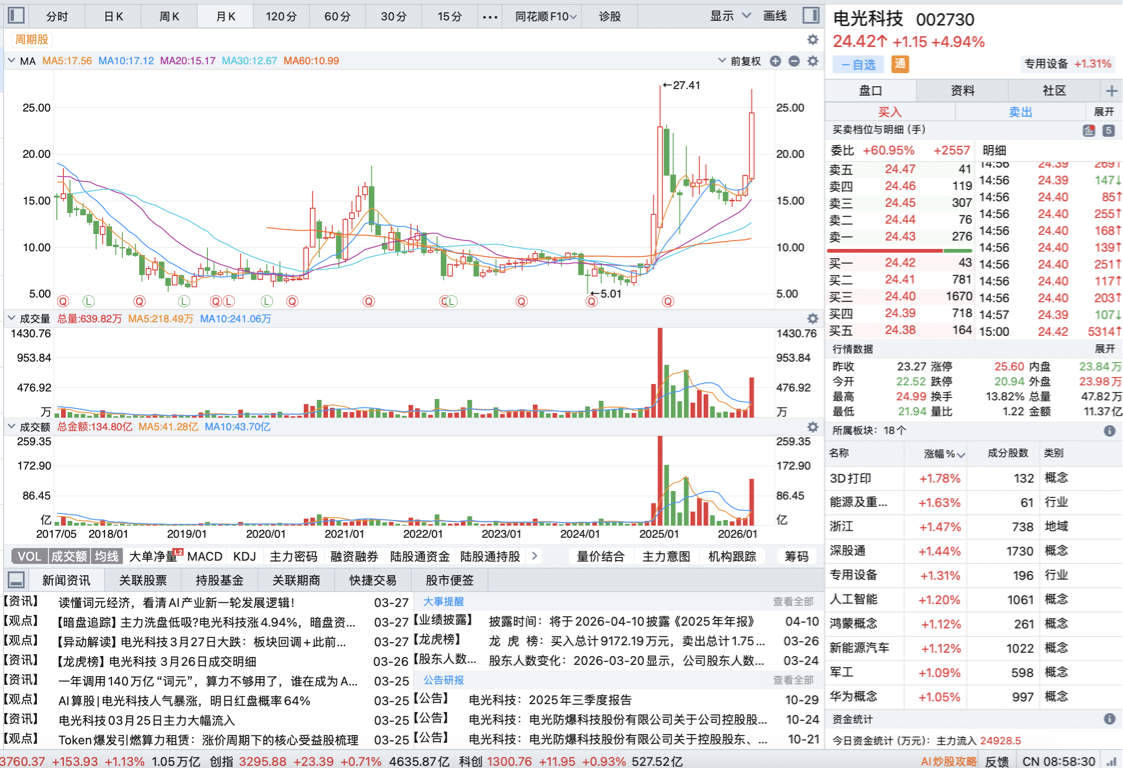Collapse the MA indicator row chevron
This screenshot has width=1123, height=768.
tap(11, 61)
